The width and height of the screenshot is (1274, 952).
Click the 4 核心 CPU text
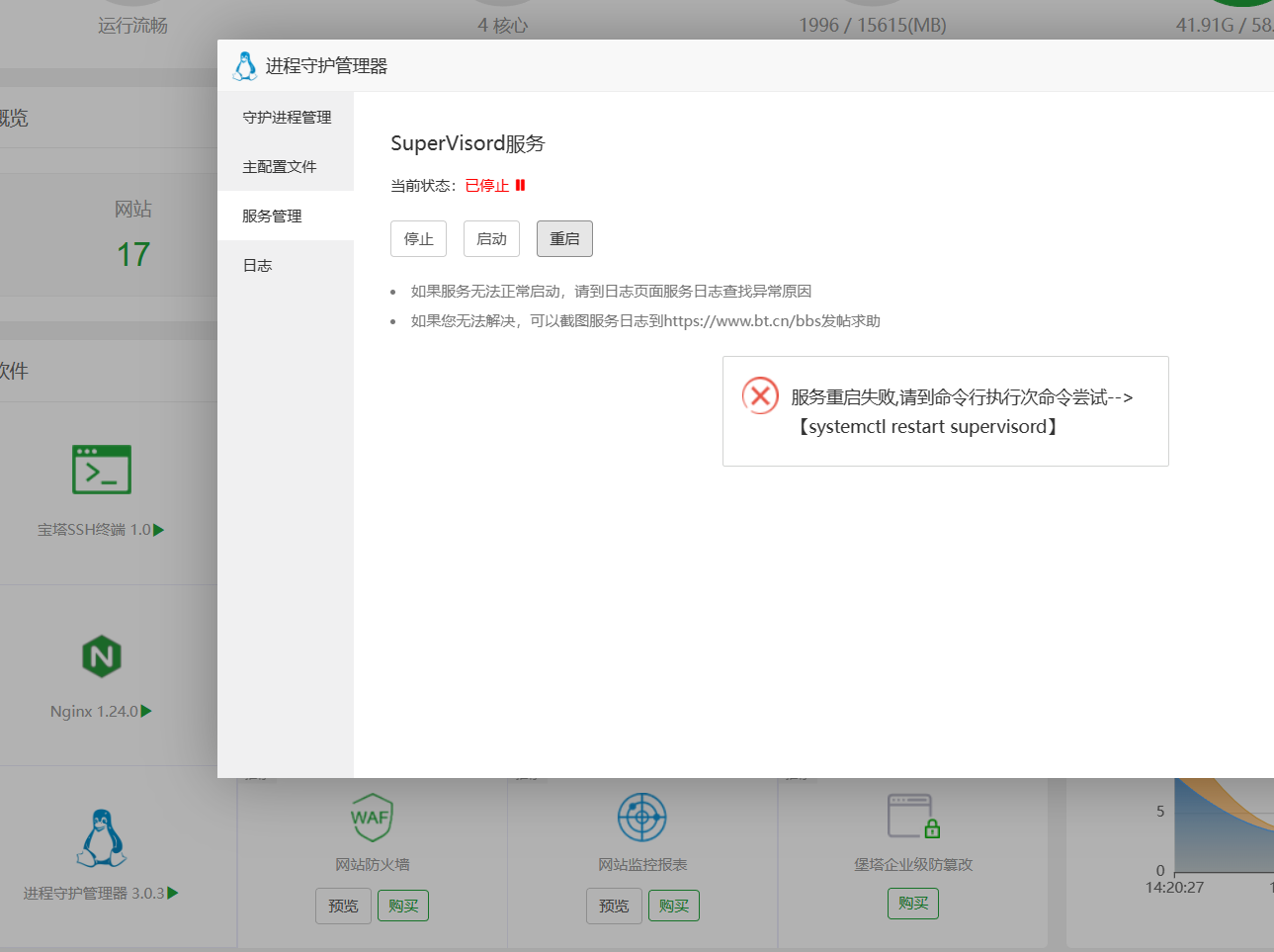coord(503,26)
